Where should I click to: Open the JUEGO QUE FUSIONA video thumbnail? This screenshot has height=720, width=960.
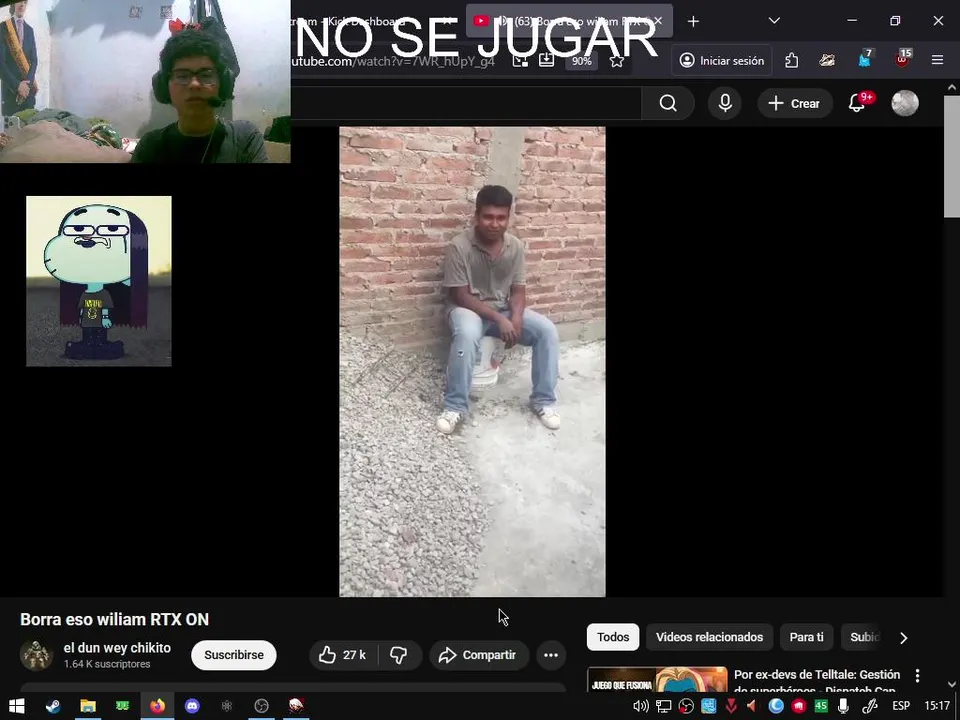coord(657,680)
